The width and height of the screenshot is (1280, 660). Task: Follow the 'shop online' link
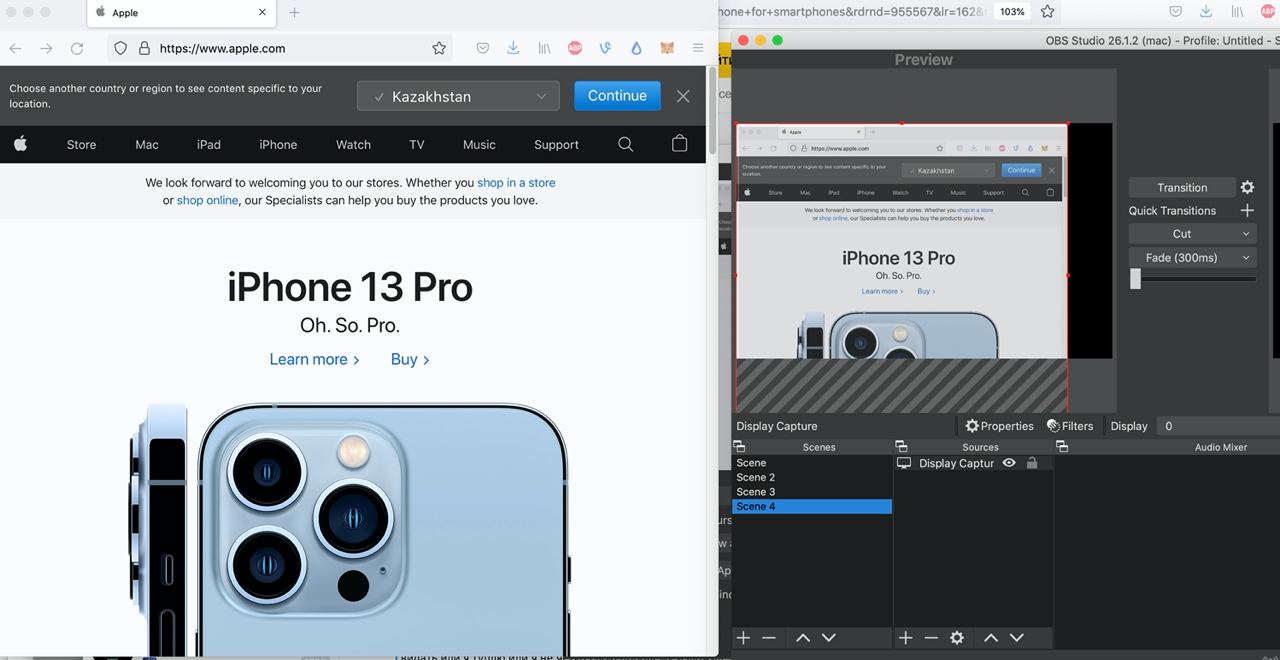pyautogui.click(x=207, y=200)
